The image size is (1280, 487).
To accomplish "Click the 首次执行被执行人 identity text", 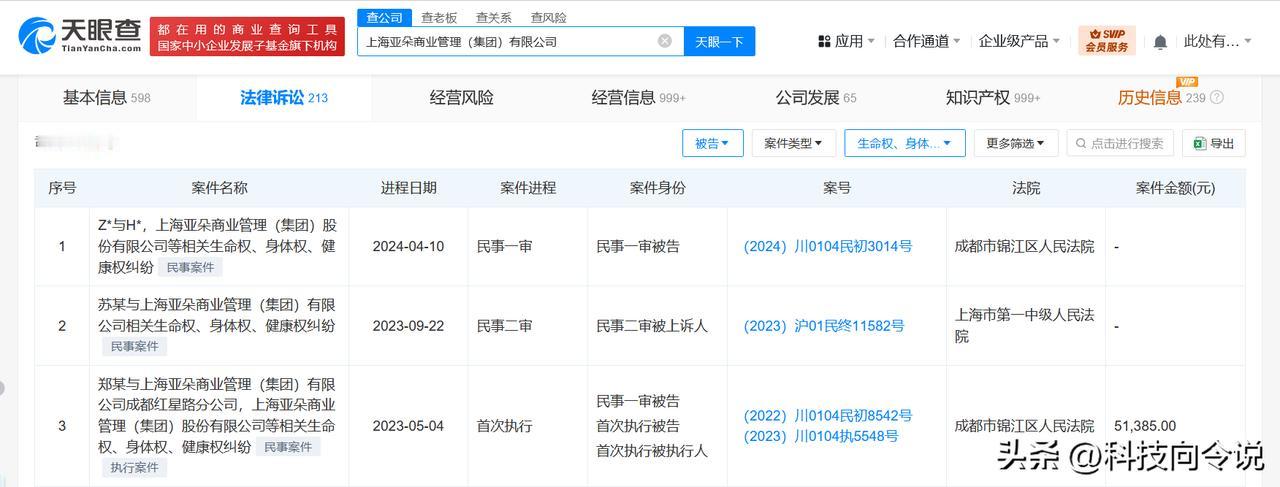I will click(x=652, y=451).
